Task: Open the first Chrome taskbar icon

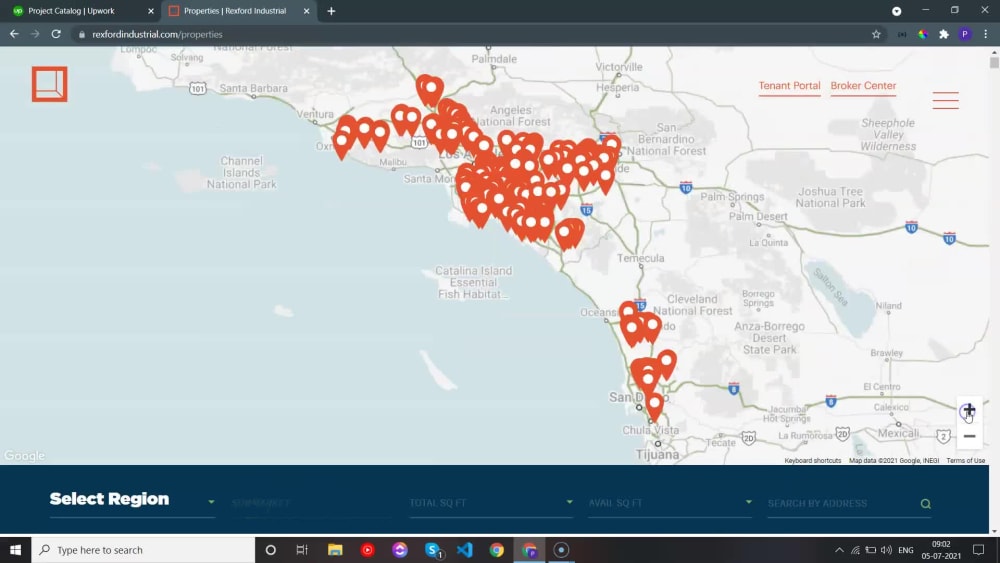Action: click(x=497, y=550)
